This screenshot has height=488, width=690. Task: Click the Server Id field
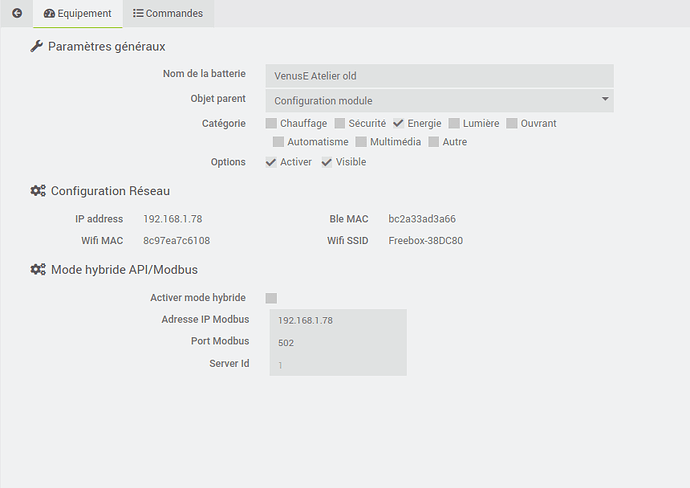click(338, 365)
